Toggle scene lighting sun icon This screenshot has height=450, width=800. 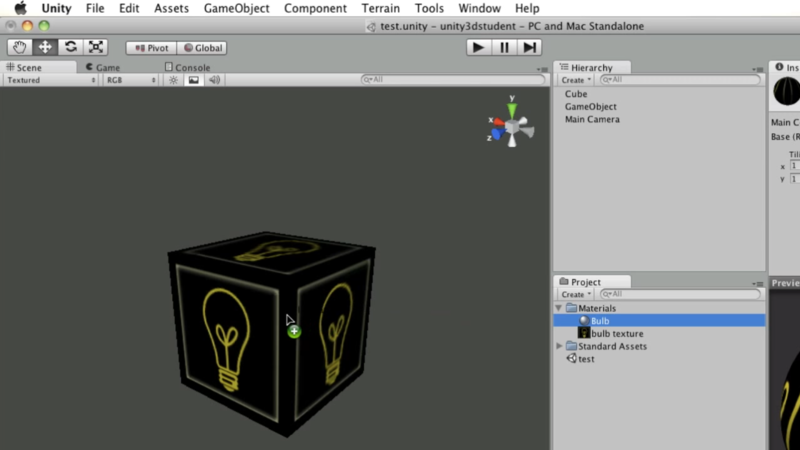coord(173,80)
